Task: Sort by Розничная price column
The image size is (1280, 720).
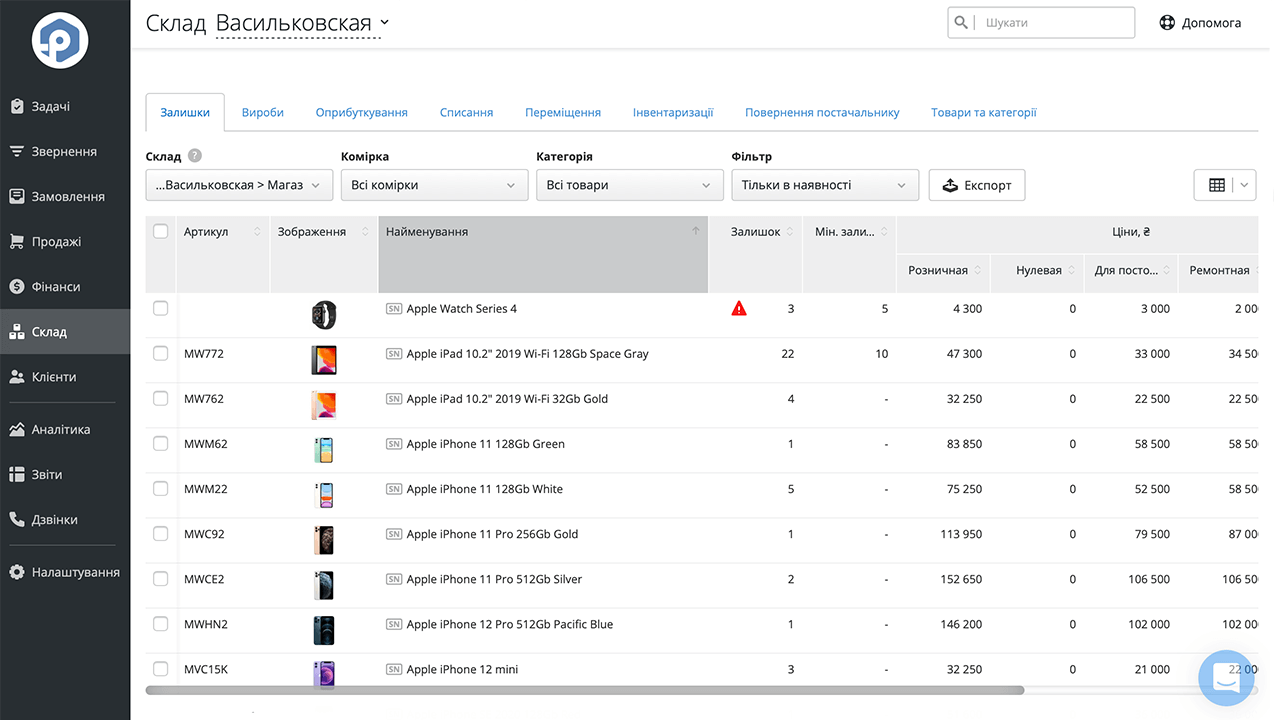Action: [977, 270]
